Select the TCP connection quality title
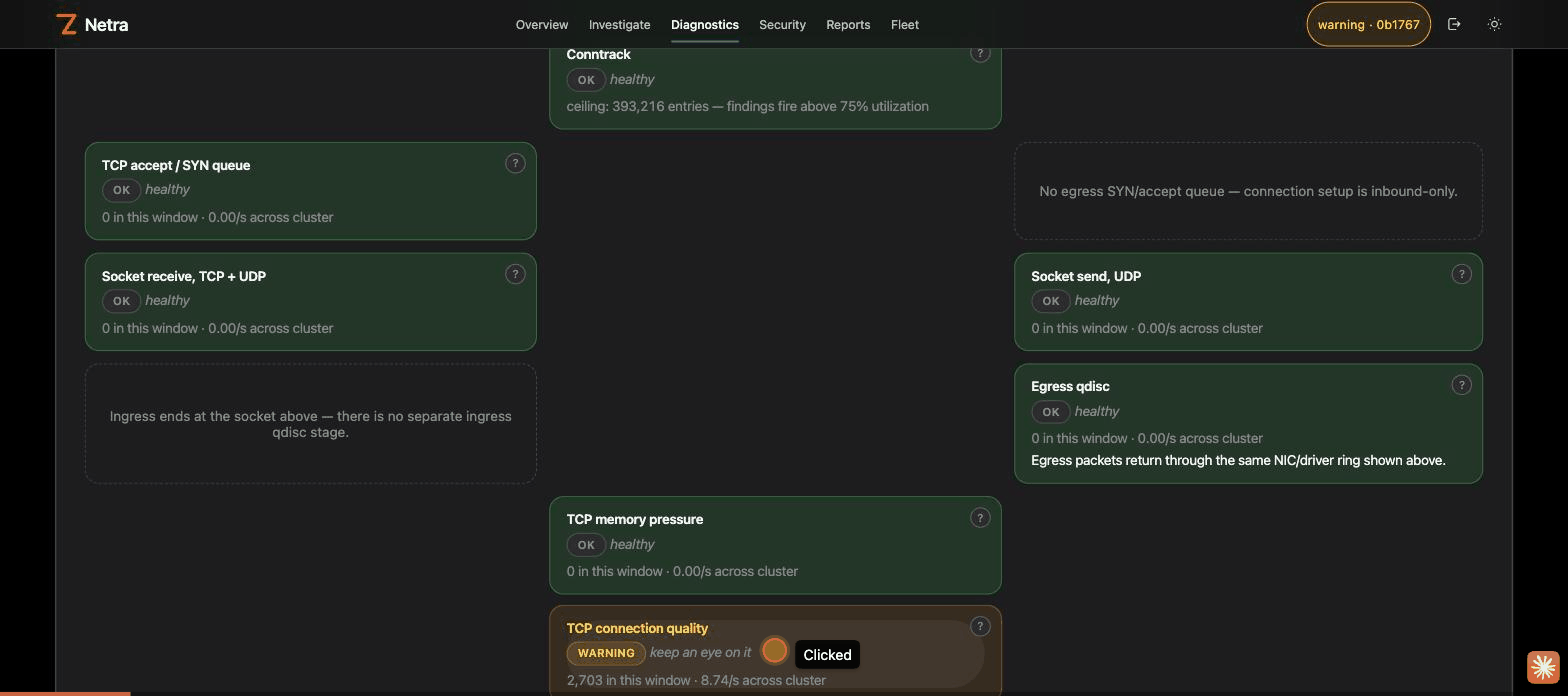 click(x=637, y=628)
